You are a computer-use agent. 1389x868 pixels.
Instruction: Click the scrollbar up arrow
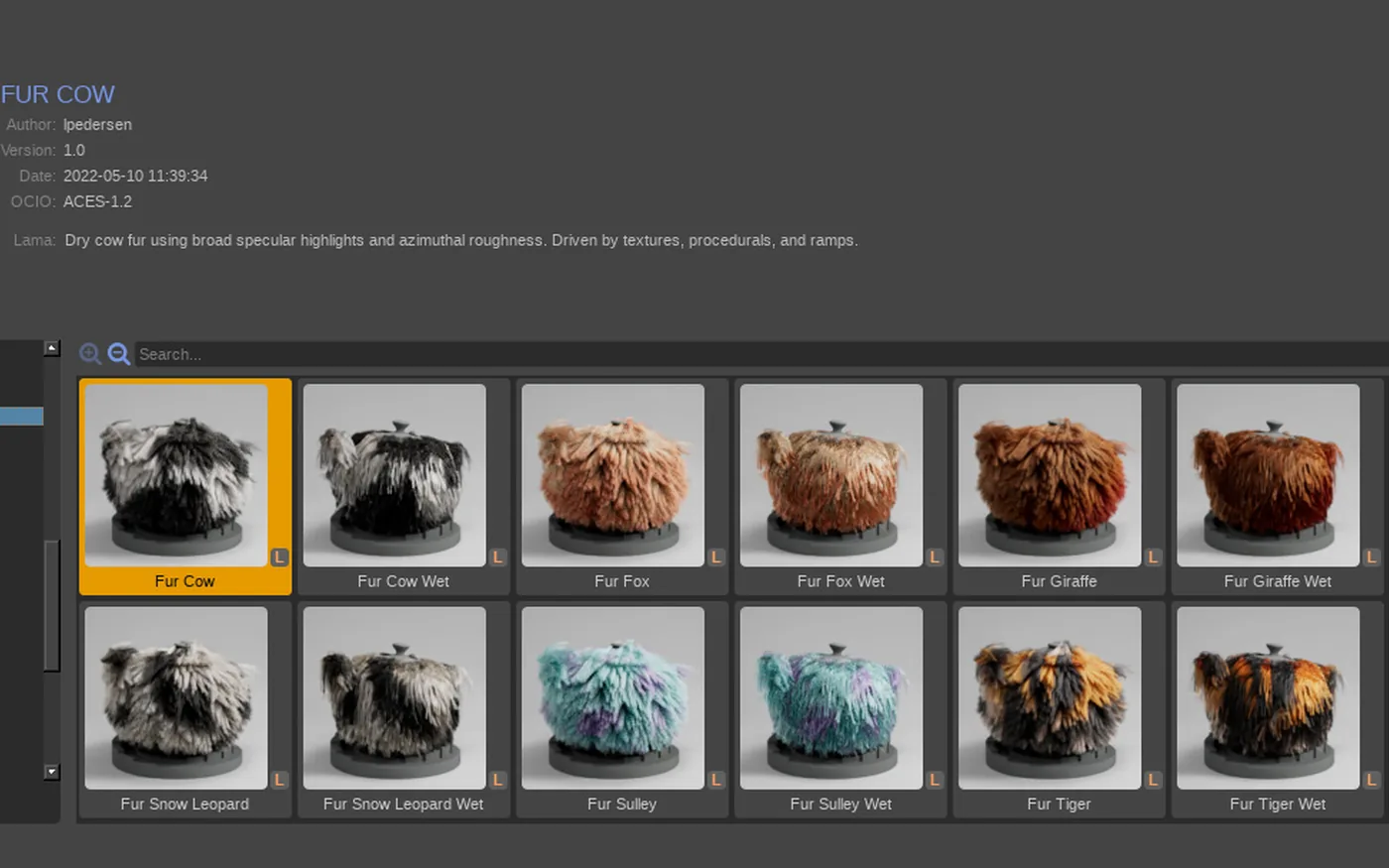click(53, 348)
